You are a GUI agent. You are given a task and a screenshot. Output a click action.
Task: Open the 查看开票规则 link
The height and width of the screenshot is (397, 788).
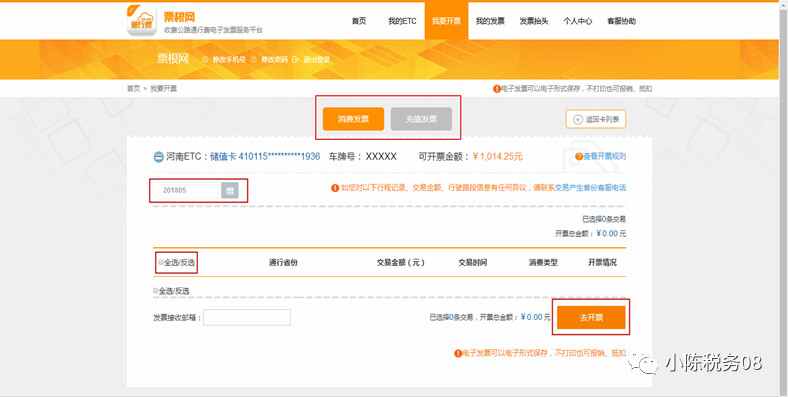[x=605, y=156]
